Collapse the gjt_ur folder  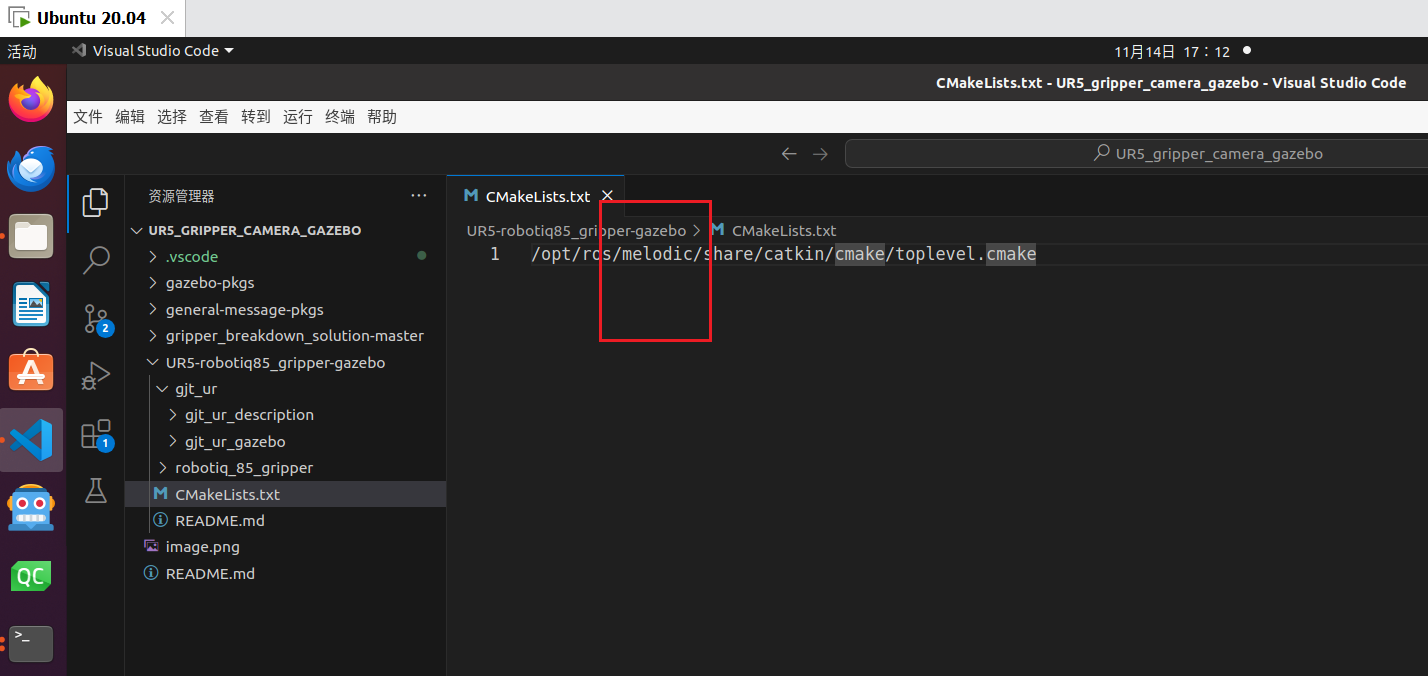(162, 389)
